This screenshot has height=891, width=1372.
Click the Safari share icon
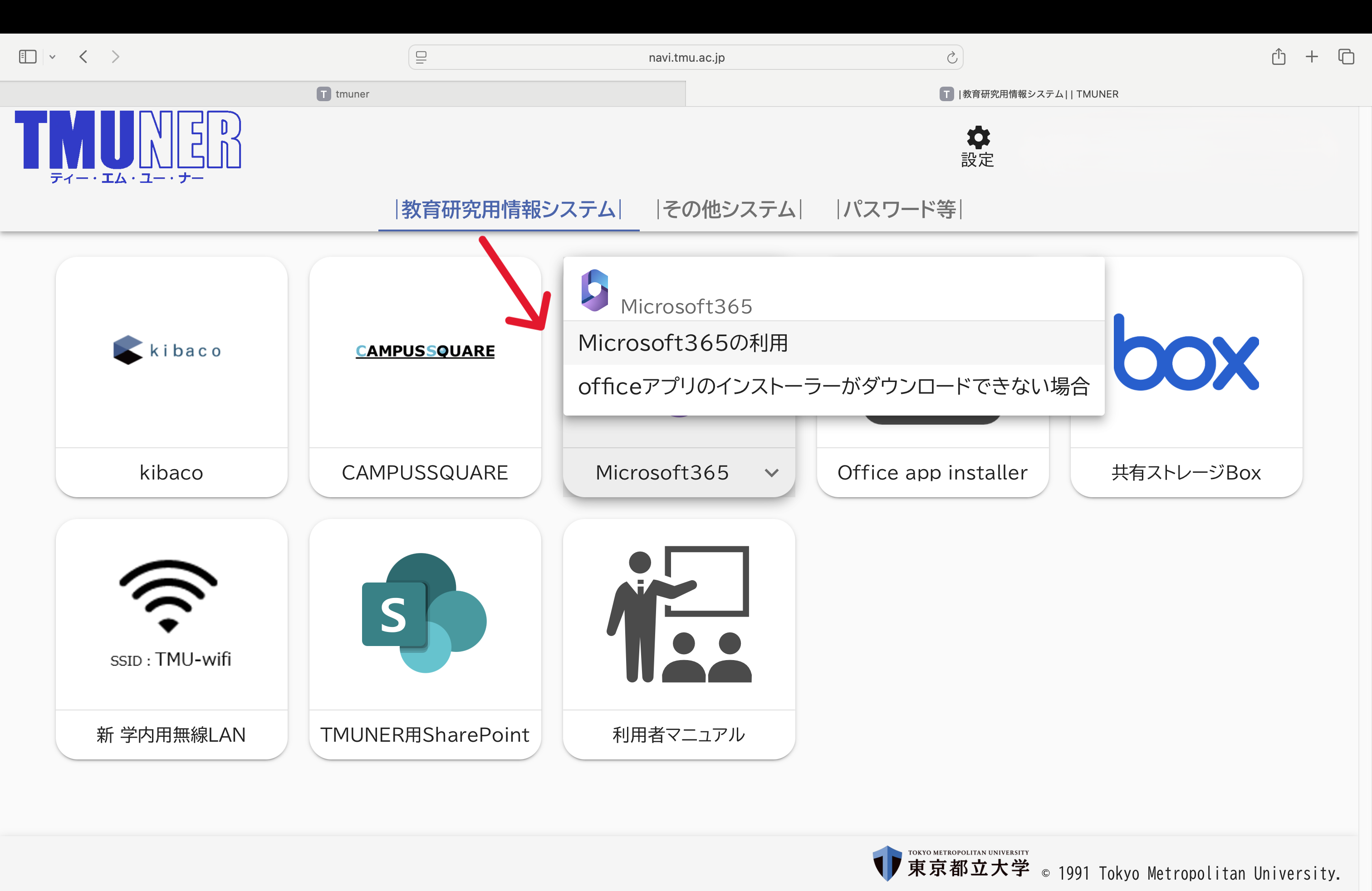coord(1279,56)
